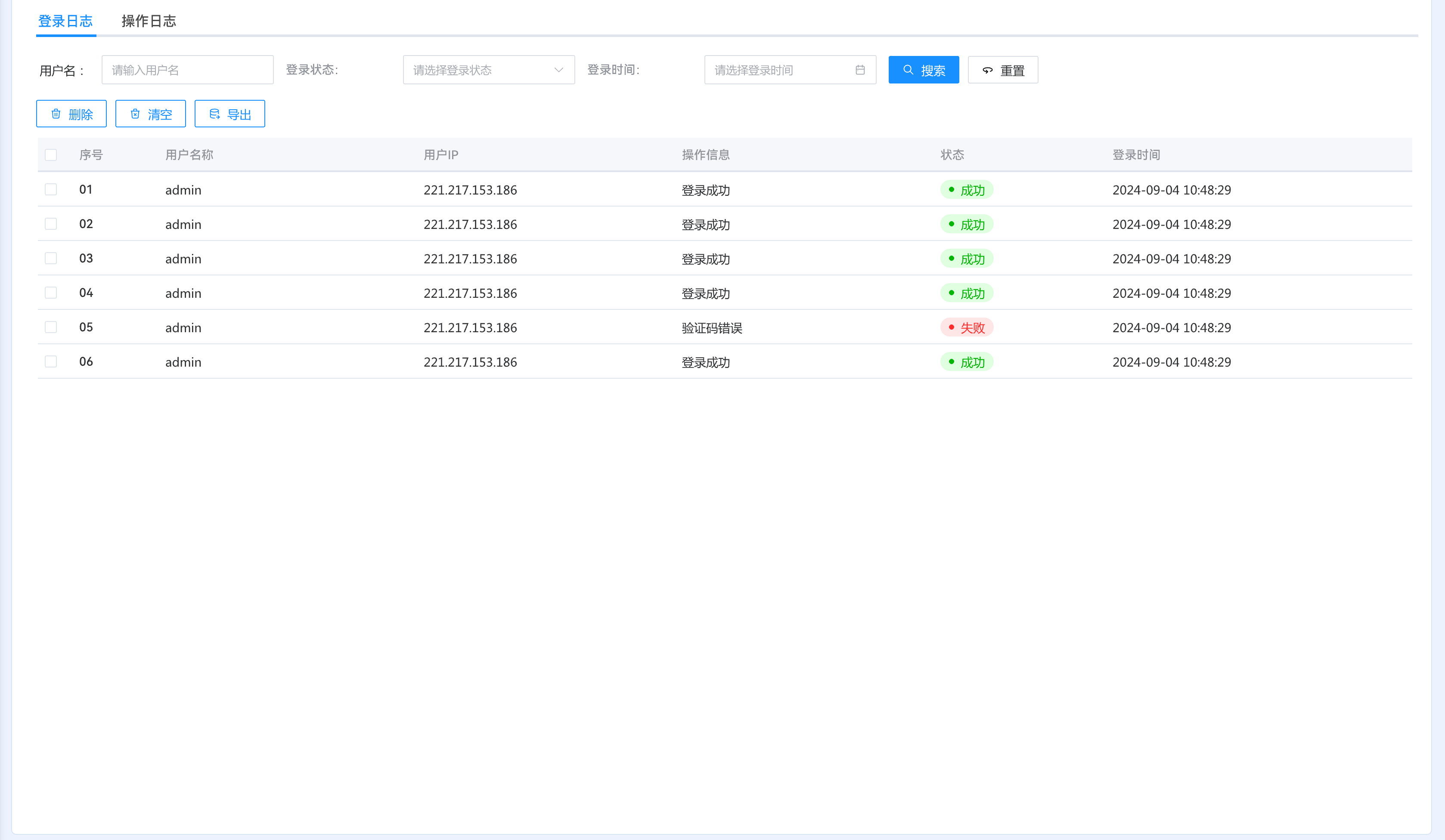Viewport: 1445px width, 840px height.
Task: Select the checkbox for row 05
Action: coord(51,327)
